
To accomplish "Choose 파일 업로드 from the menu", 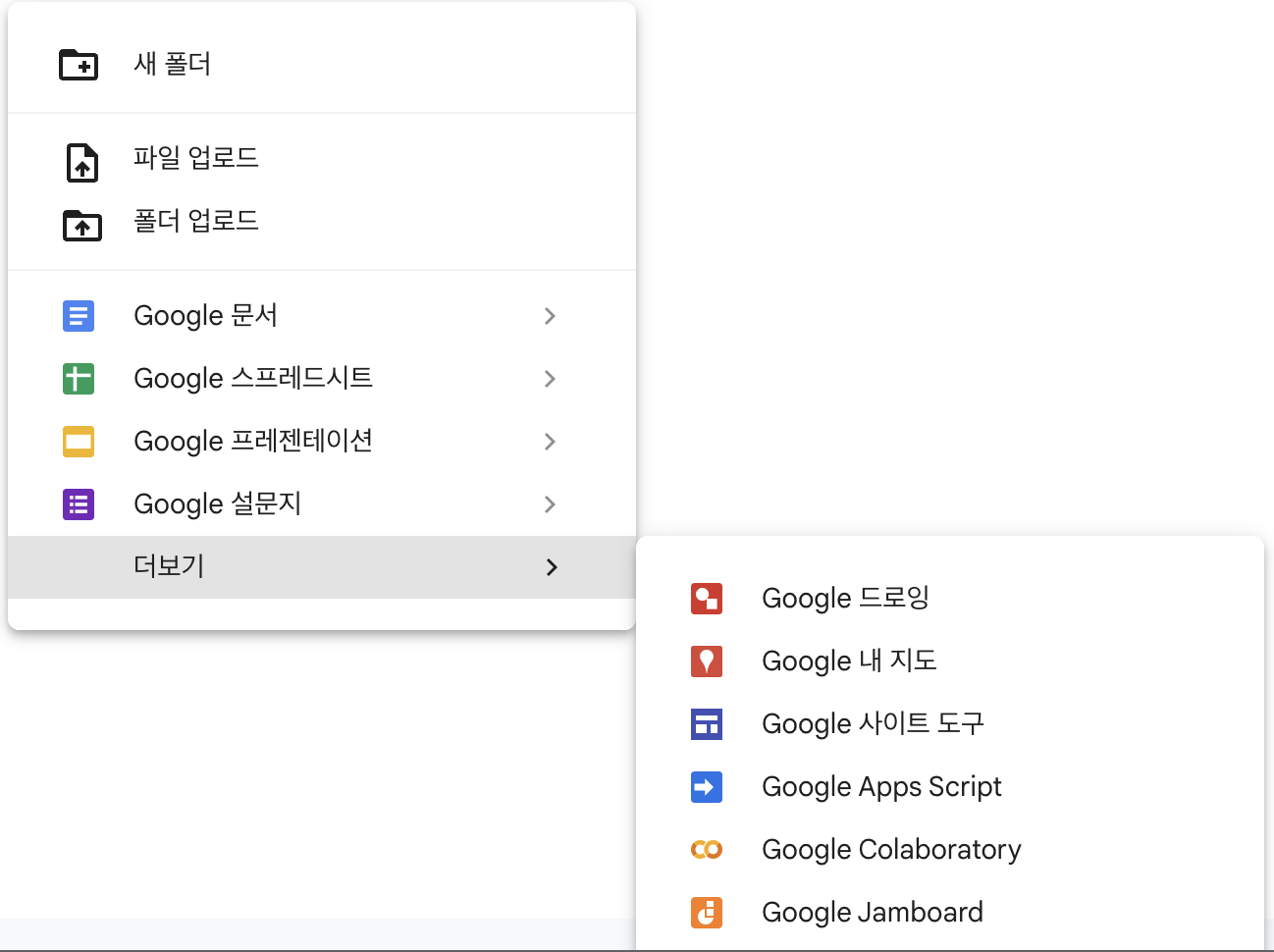I will point(322,158).
